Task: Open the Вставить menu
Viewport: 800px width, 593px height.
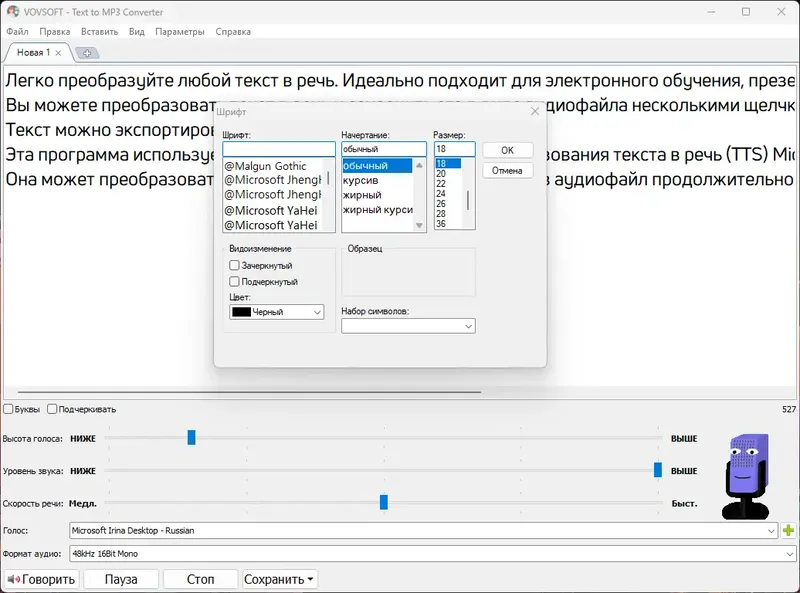Action: click(97, 31)
